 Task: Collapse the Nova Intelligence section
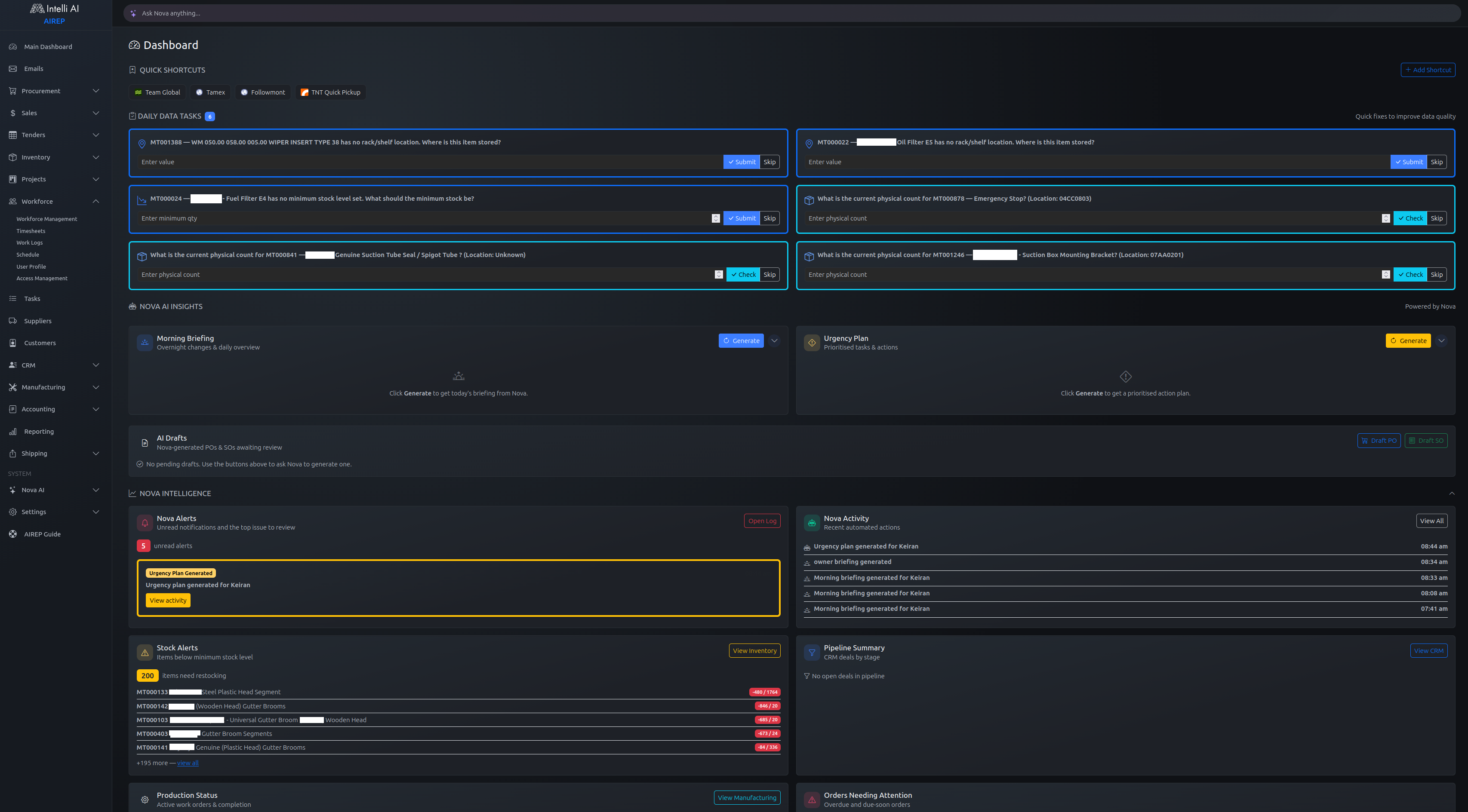[1452, 493]
